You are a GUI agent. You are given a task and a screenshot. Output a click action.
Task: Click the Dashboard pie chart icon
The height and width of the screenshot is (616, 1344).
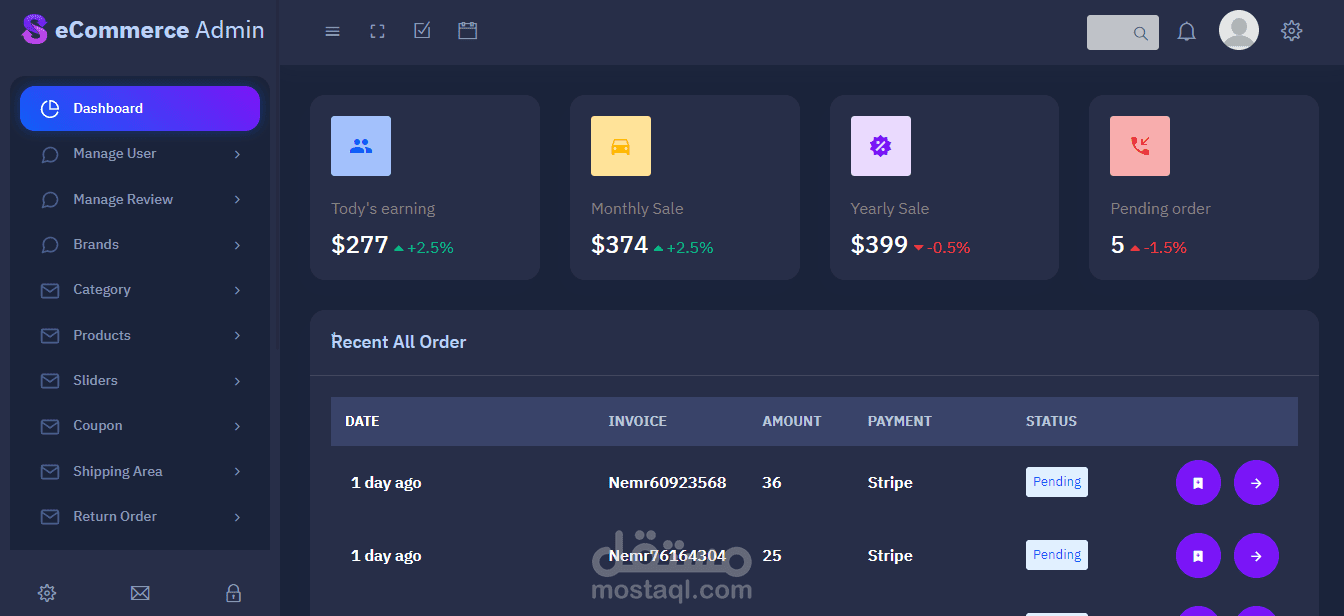coord(50,108)
